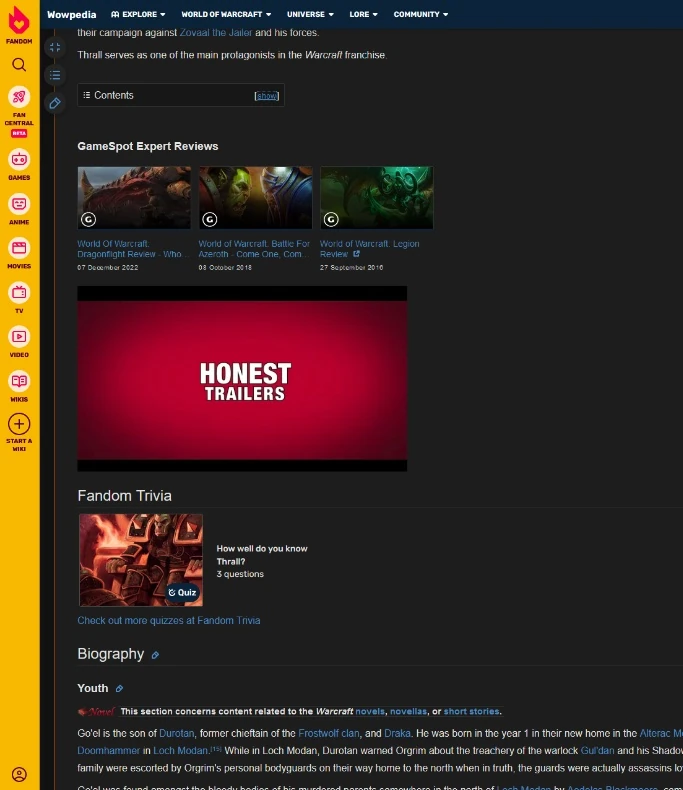Expand the Explore dropdown menu
The height and width of the screenshot is (790, 683).
click(138, 14)
